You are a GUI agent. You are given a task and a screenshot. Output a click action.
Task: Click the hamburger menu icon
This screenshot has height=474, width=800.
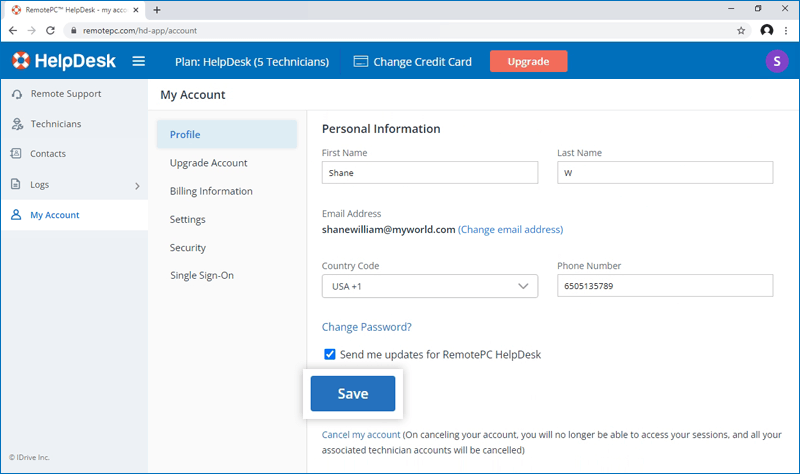(139, 62)
